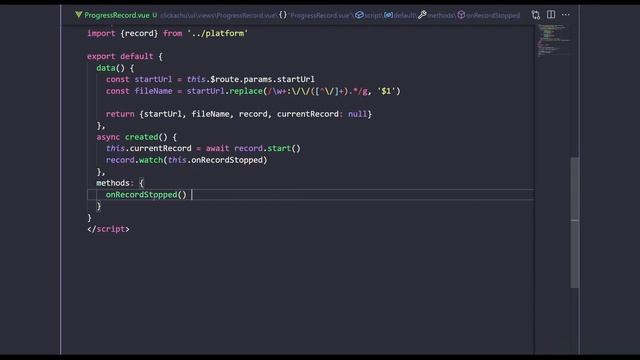640x360 pixels.
Task: Click '{record}' in the import statement
Action: click(139, 33)
